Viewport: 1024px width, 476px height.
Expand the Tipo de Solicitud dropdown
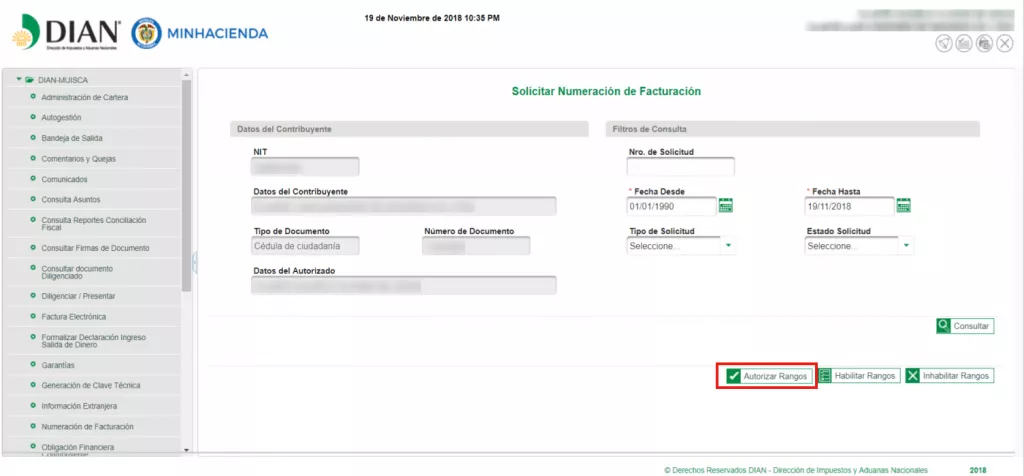tap(728, 246)
